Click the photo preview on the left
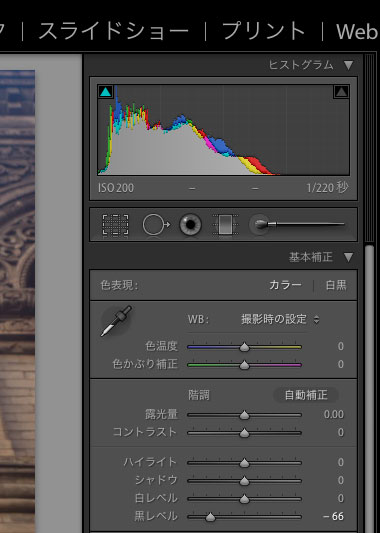 point(17,301)
